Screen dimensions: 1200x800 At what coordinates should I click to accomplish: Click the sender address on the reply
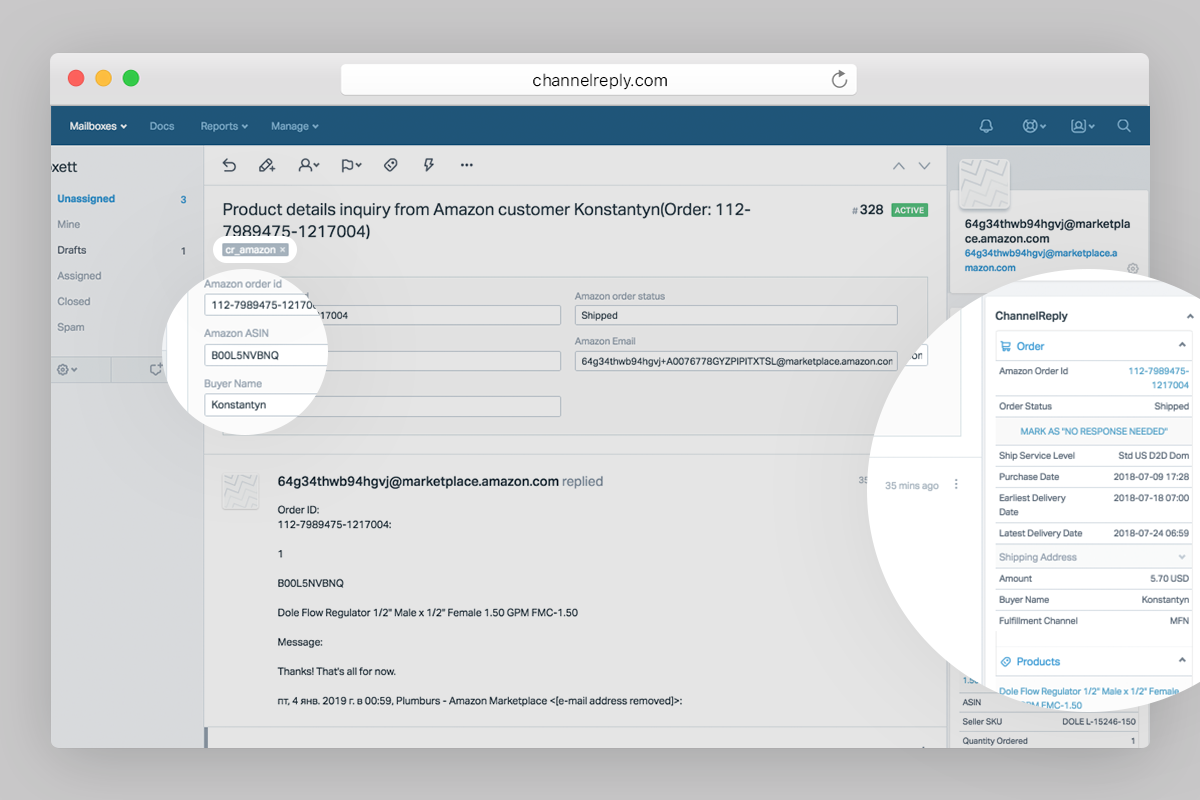coord(418,481)
